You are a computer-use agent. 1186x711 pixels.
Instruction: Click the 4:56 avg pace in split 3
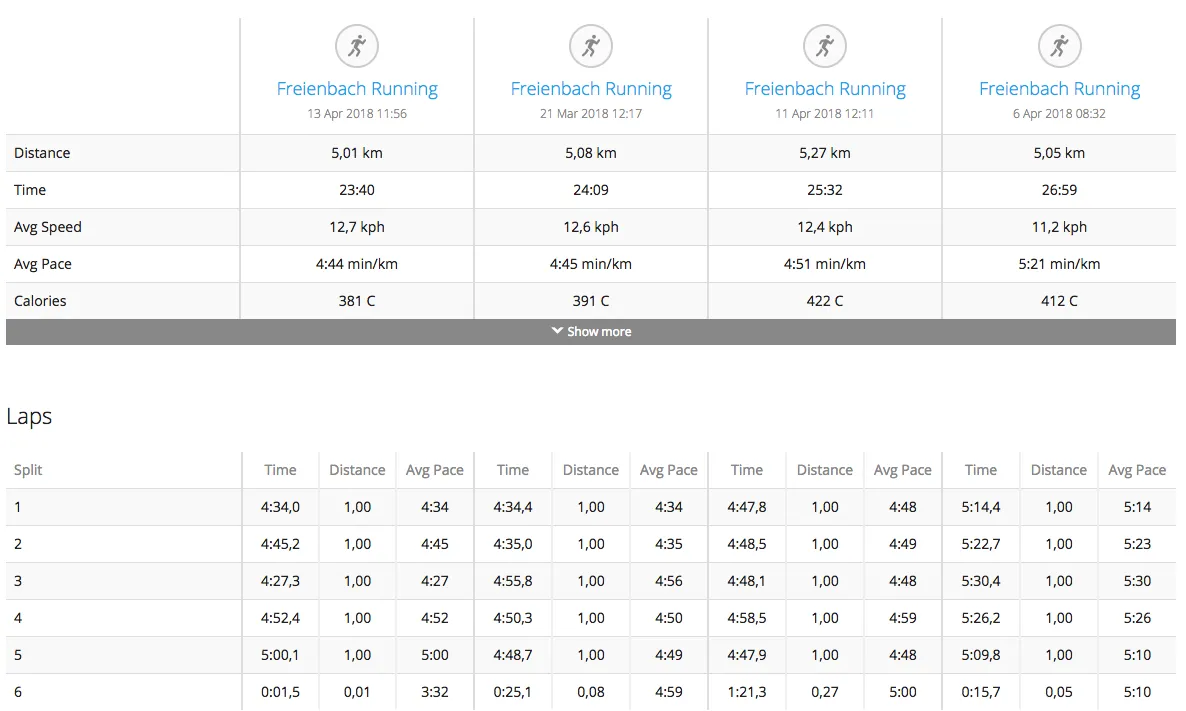[669, 581]
